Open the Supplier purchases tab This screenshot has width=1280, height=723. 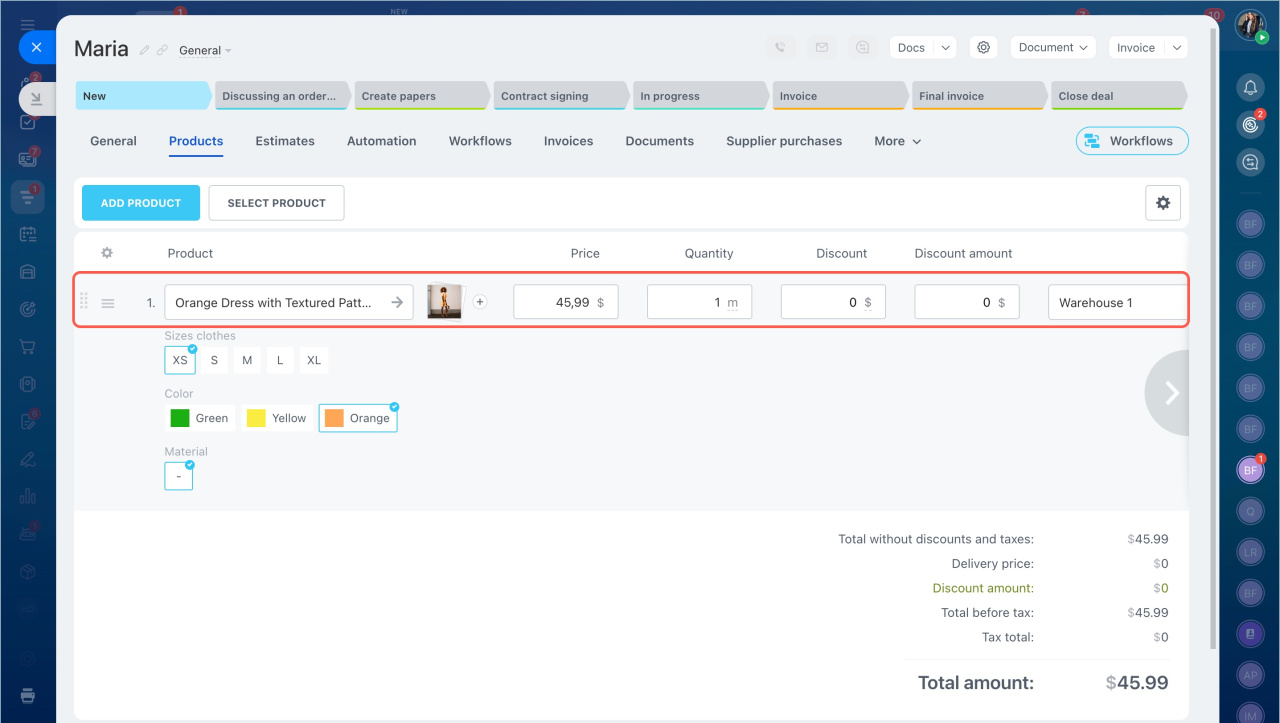coord(784,141)
